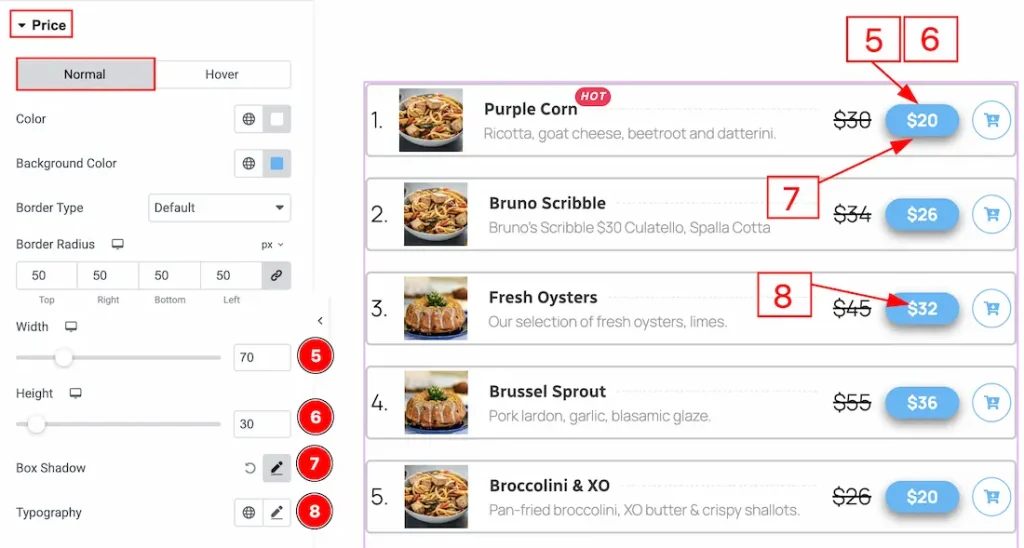Screen dimensions: 1024x548
Task: Click the $36 Brussel Sprout price
Action: tap(922, 402)
